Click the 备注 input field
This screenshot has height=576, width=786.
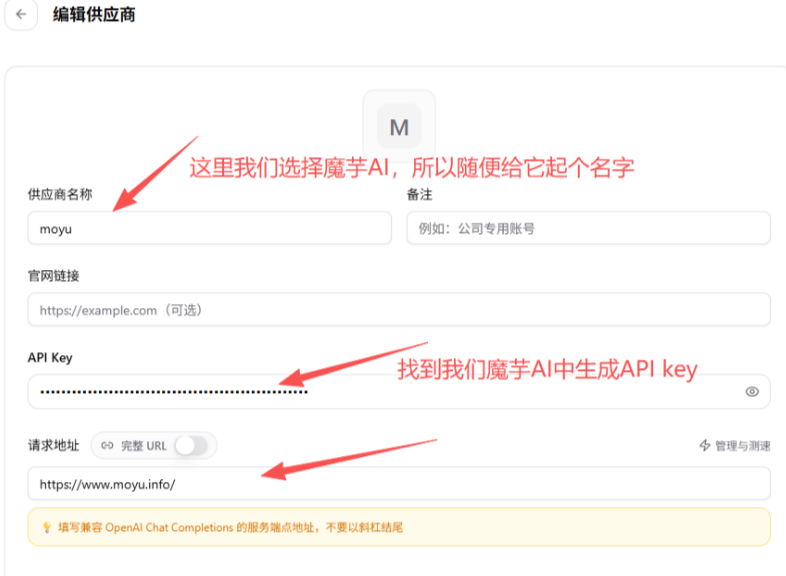pos(588,229)
